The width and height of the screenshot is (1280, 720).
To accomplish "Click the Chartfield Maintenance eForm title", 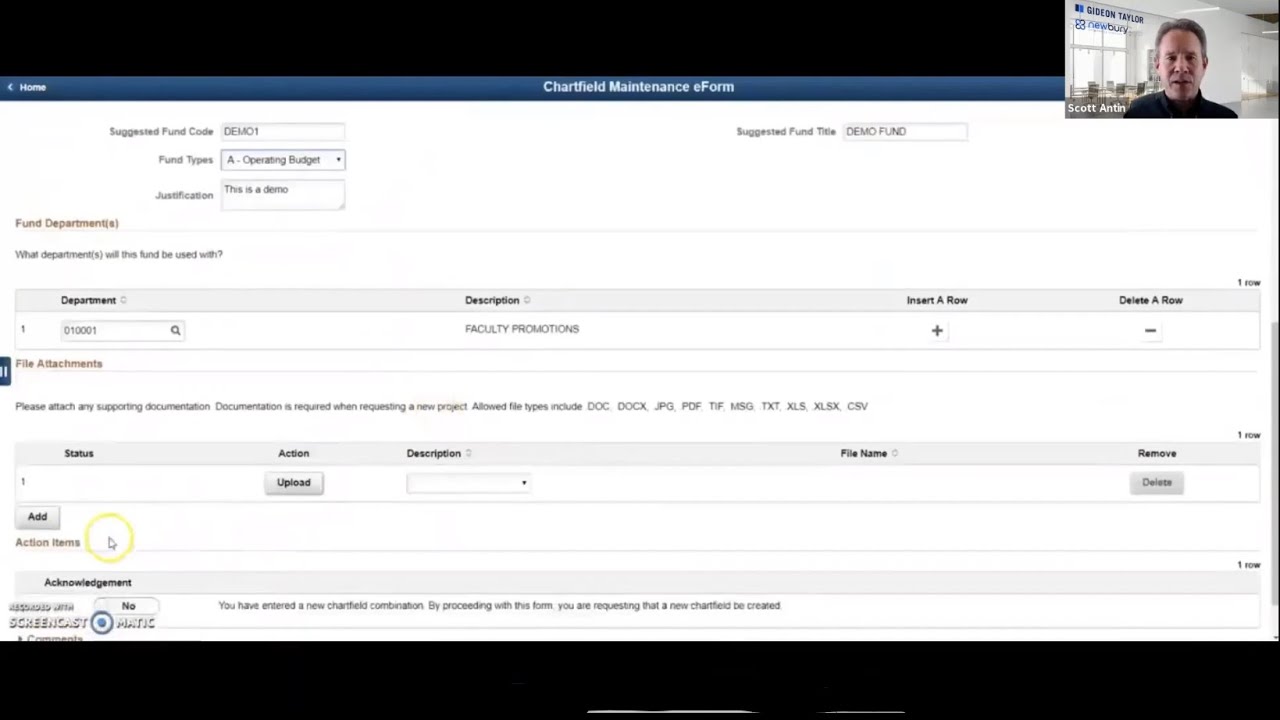I will click(x=638, y=87).
